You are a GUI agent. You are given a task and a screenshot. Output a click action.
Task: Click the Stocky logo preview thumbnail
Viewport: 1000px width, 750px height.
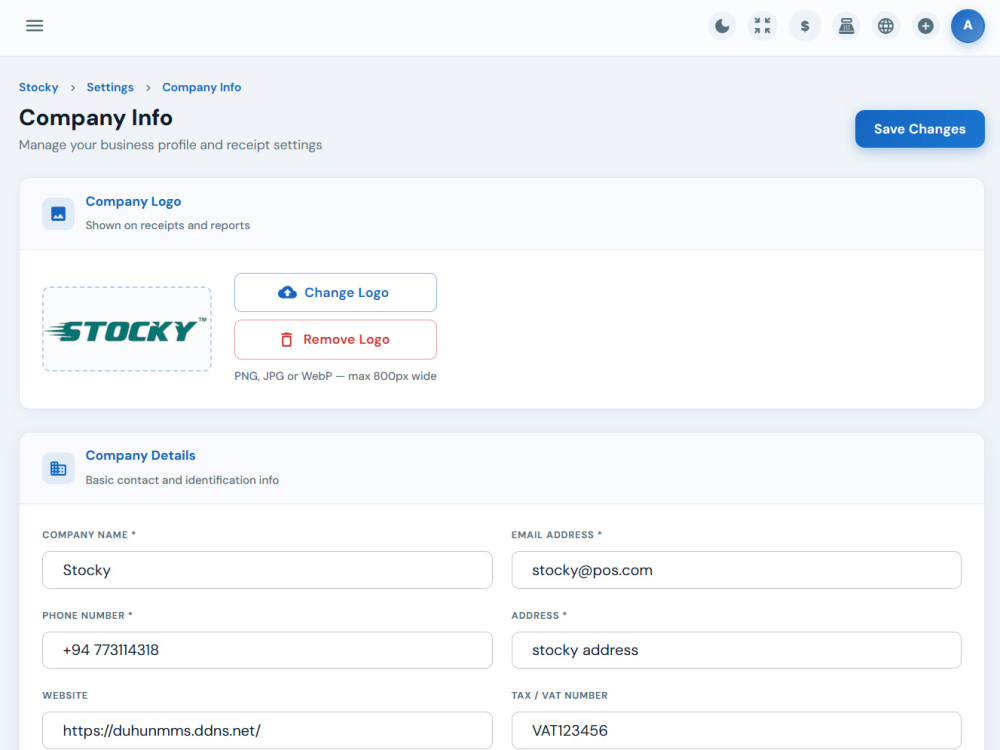127,329
